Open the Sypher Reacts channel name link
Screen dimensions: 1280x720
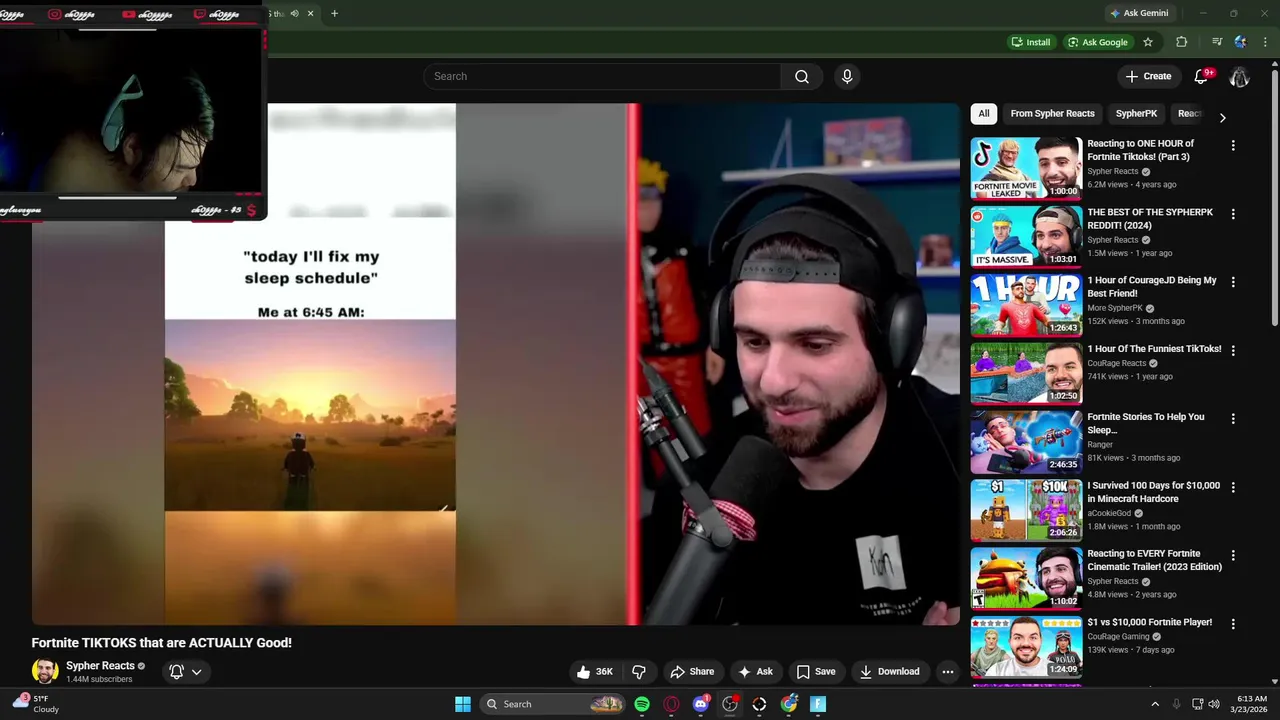(100, 666)
